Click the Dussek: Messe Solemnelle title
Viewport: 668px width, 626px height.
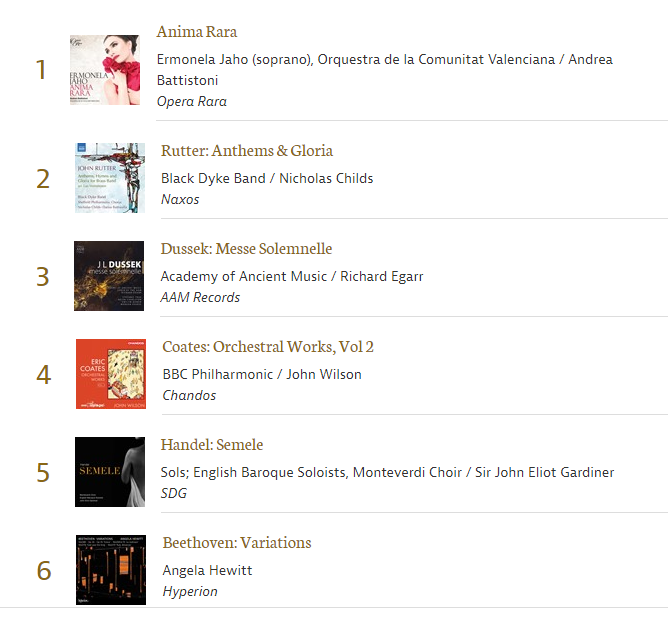(246, 249)
